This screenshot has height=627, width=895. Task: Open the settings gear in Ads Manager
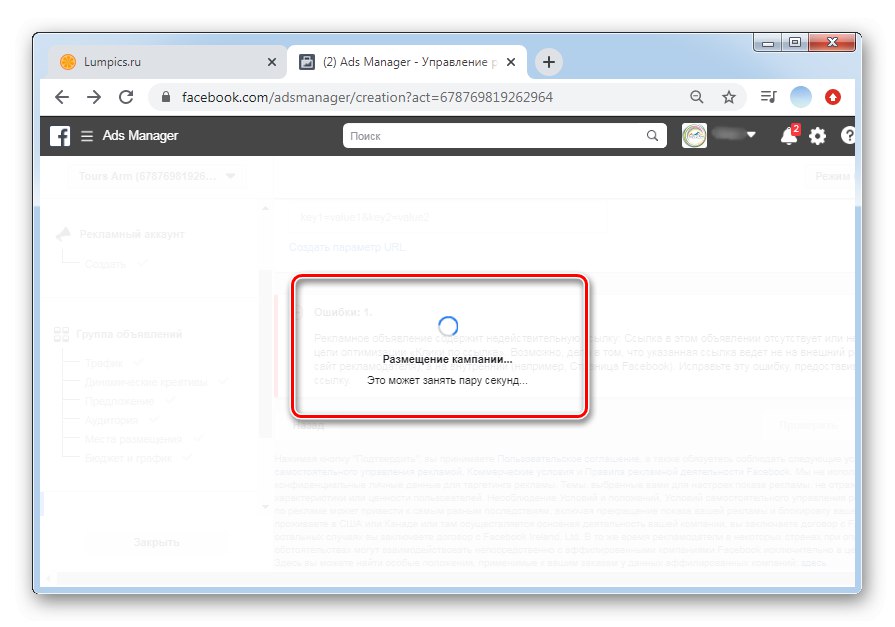tap(817, 136)
